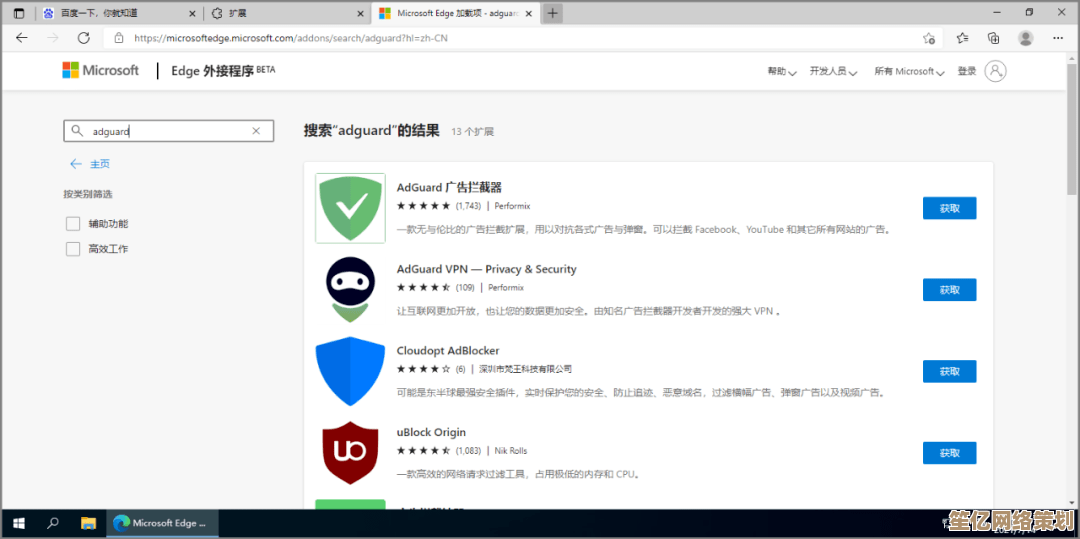
Task: Check the 辅助功能 category filter
Action: (x=73, y=224)
